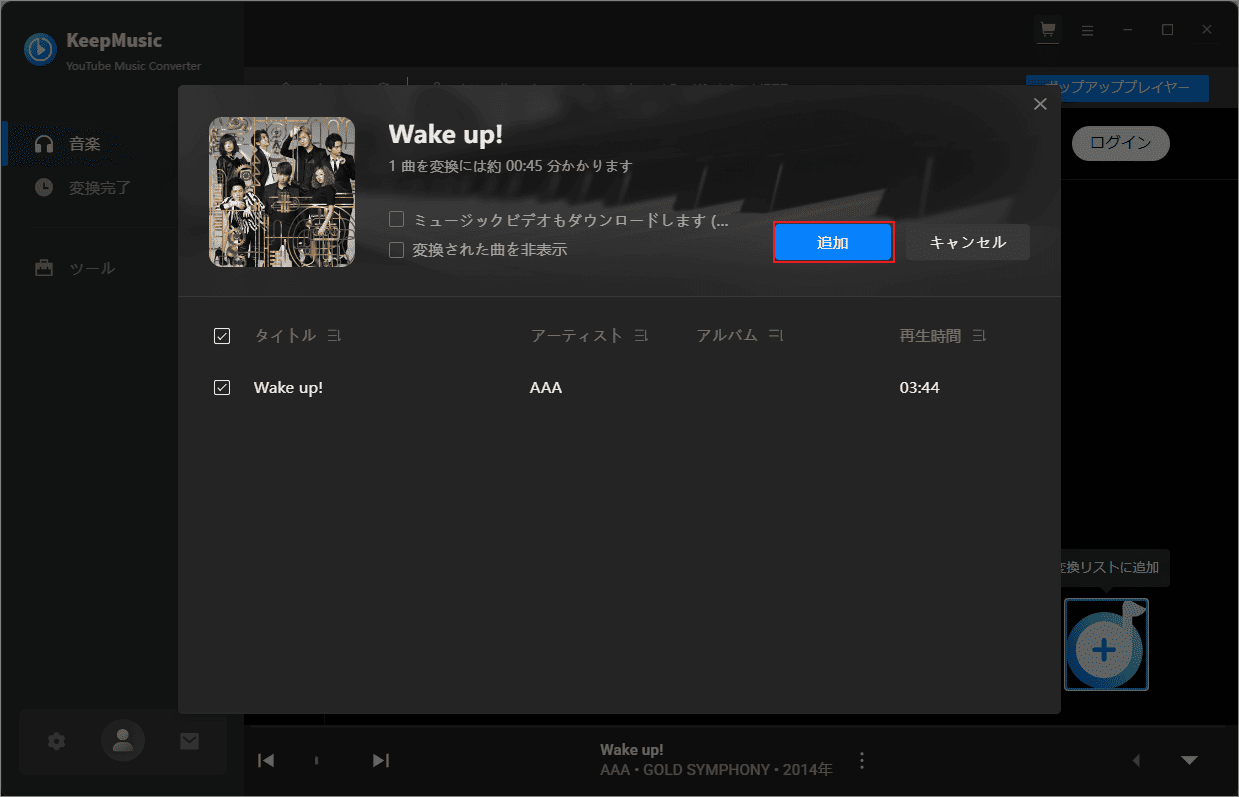Screen dimensions: 1239x797
Task: Open the hamburger menu in title bar
Action: 1088,30
